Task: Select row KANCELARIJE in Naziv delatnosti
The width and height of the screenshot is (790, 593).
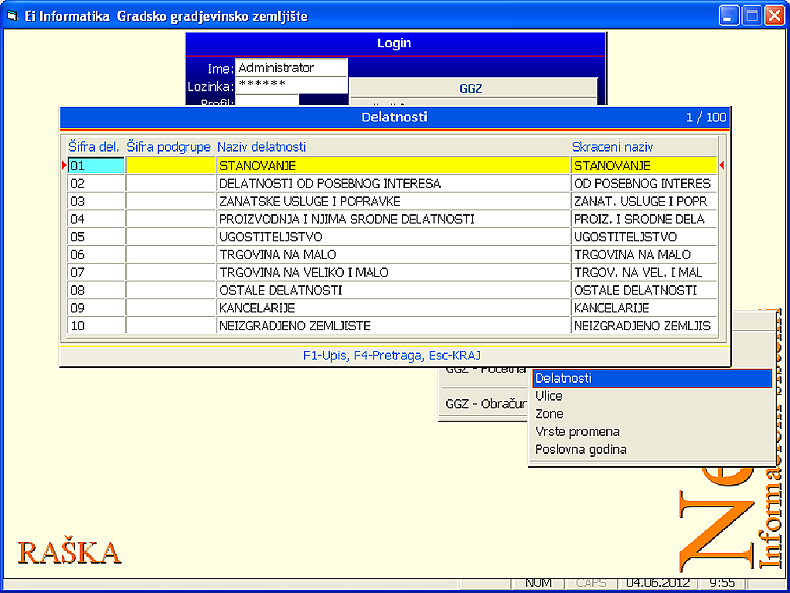Action: coord(392,308)
